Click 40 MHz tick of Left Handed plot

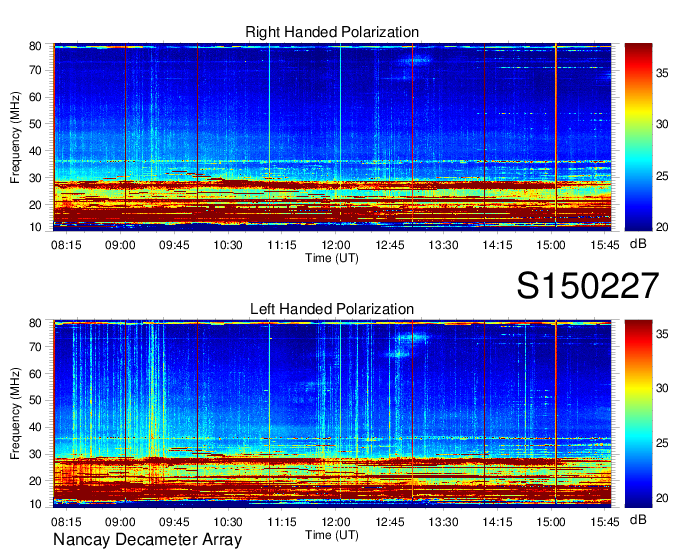pos(35,427)
